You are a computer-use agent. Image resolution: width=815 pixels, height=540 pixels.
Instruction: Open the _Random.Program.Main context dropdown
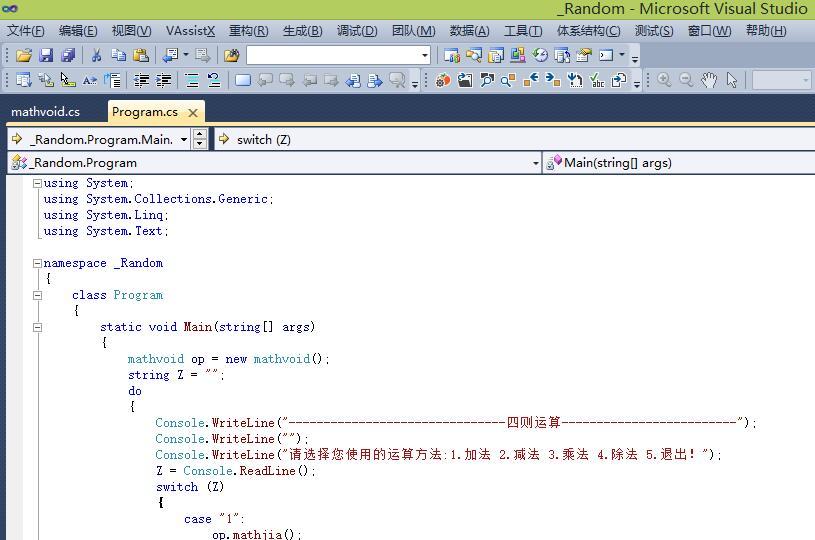tap(184, 140)
